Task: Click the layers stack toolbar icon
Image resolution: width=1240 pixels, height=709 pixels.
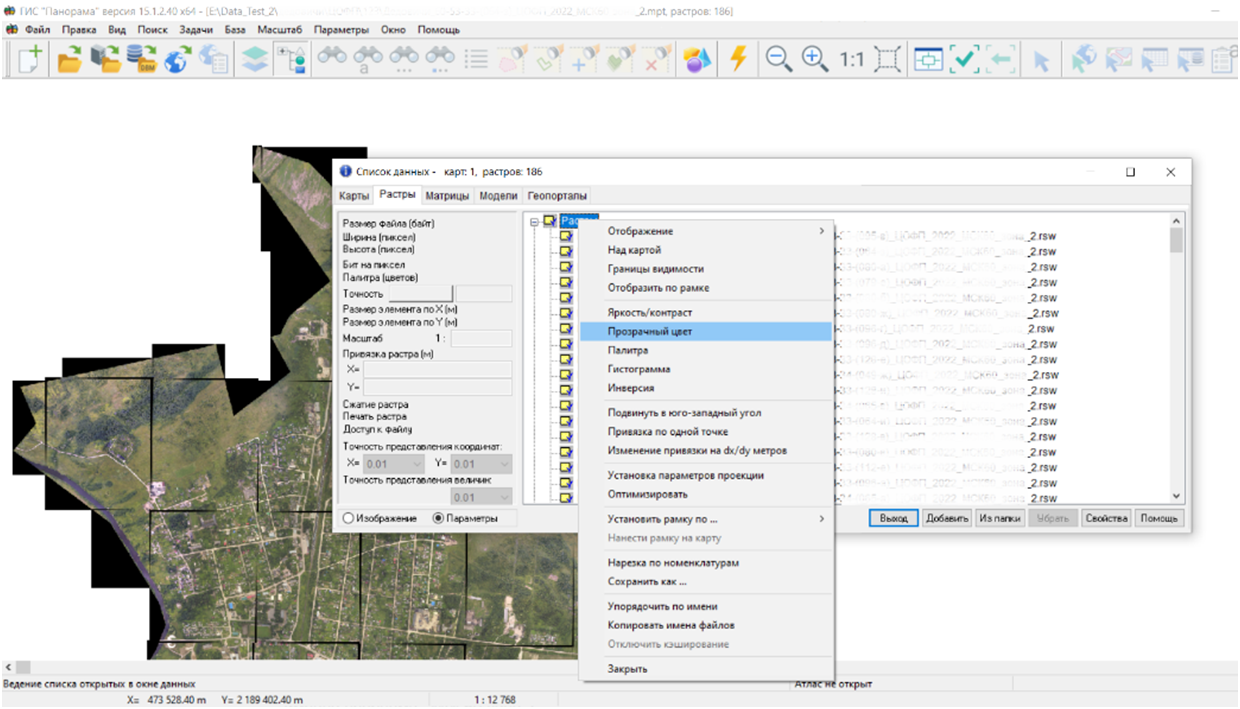Action: pos(256,60)
